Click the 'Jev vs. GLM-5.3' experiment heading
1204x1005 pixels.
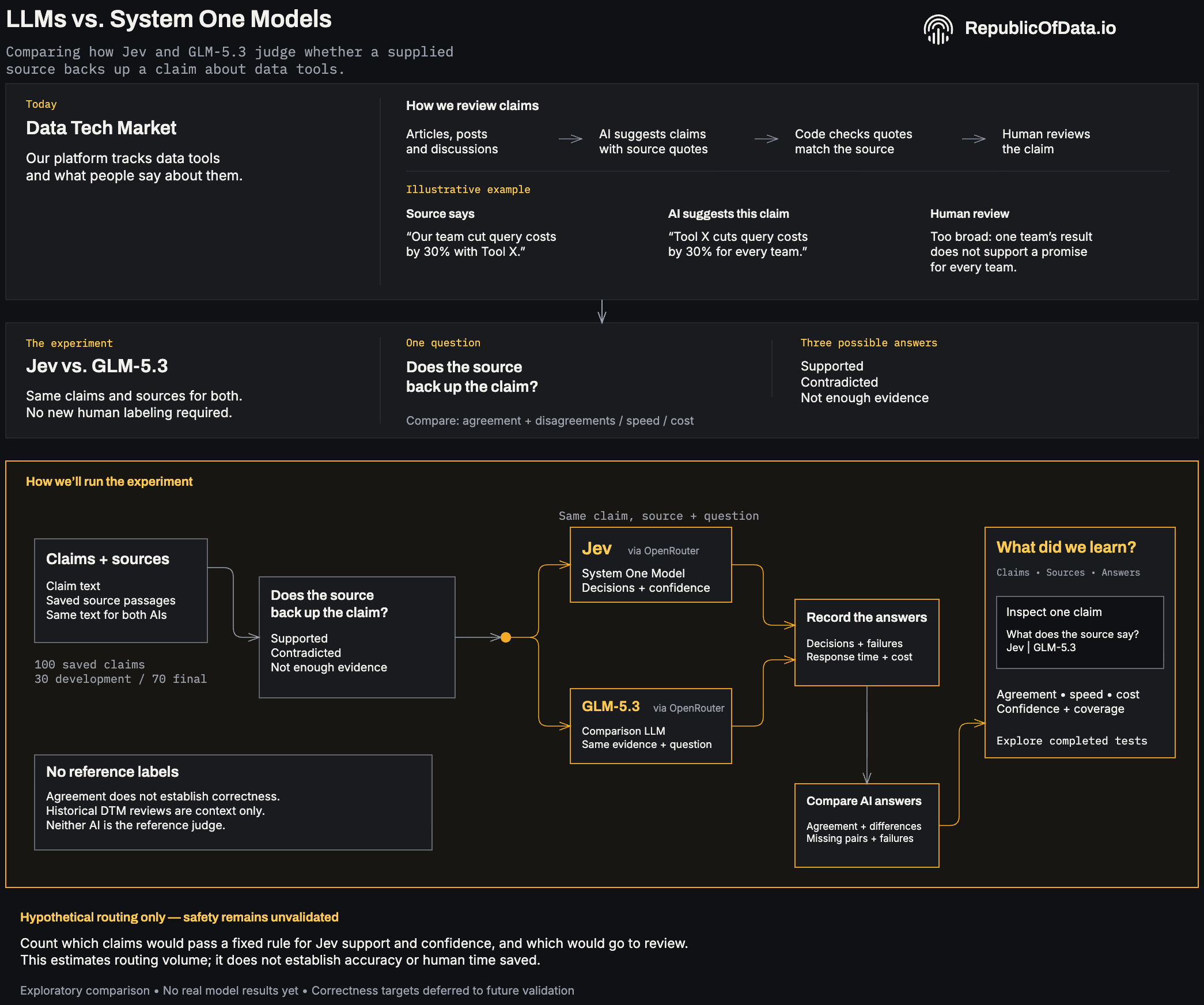[x=97, y=366]
